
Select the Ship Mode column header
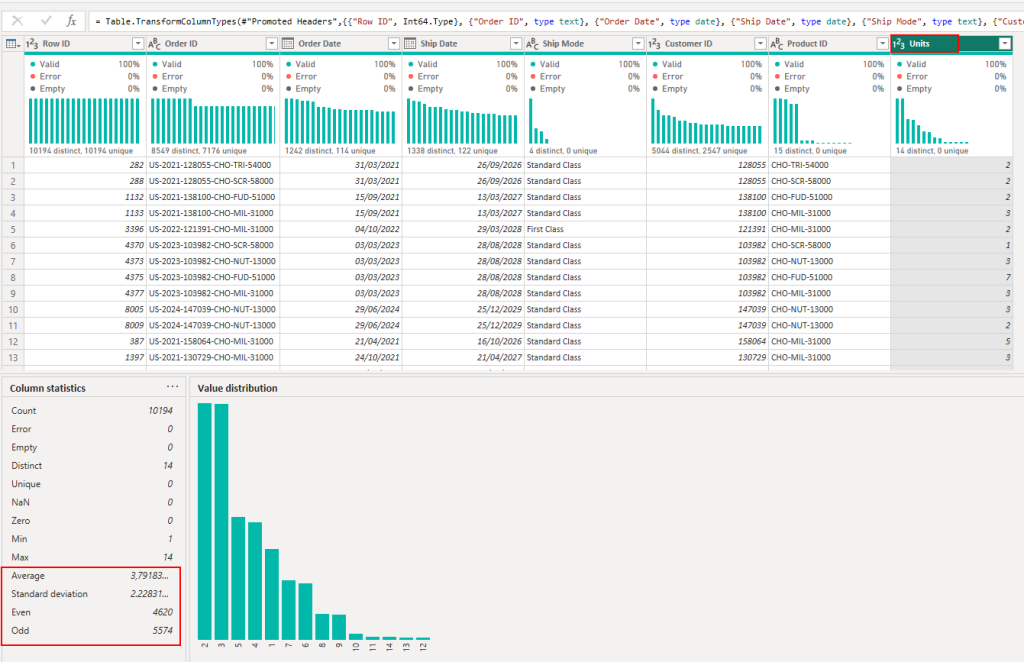coord(585,44)
